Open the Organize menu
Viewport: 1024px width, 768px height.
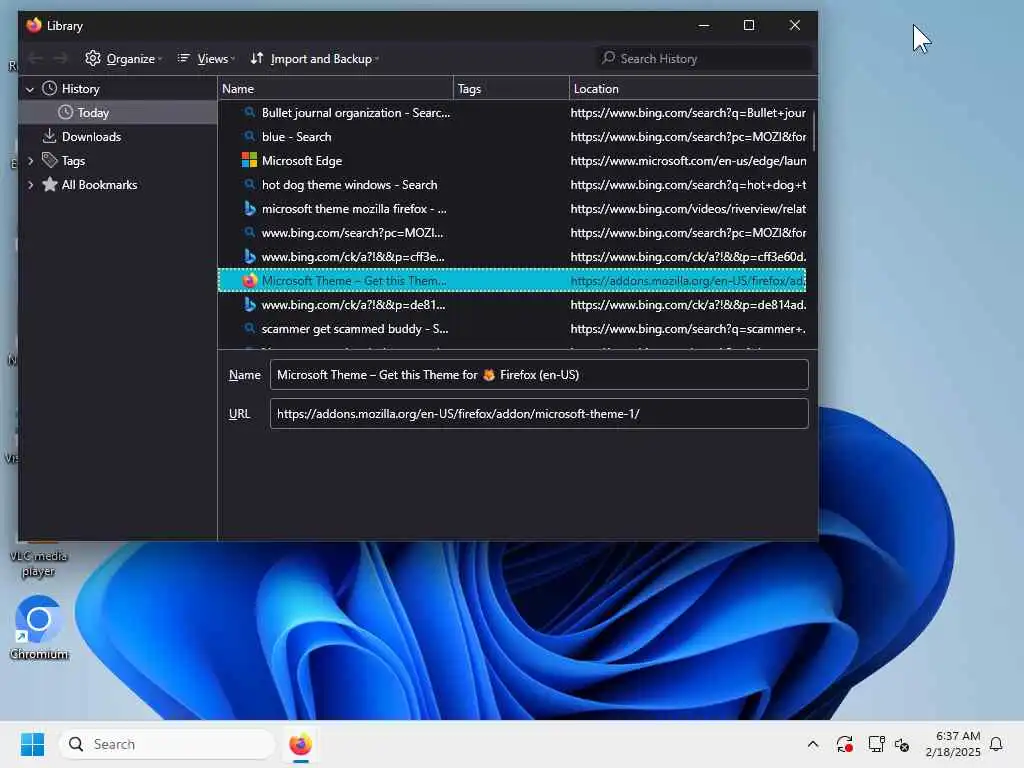pos(123,59)
